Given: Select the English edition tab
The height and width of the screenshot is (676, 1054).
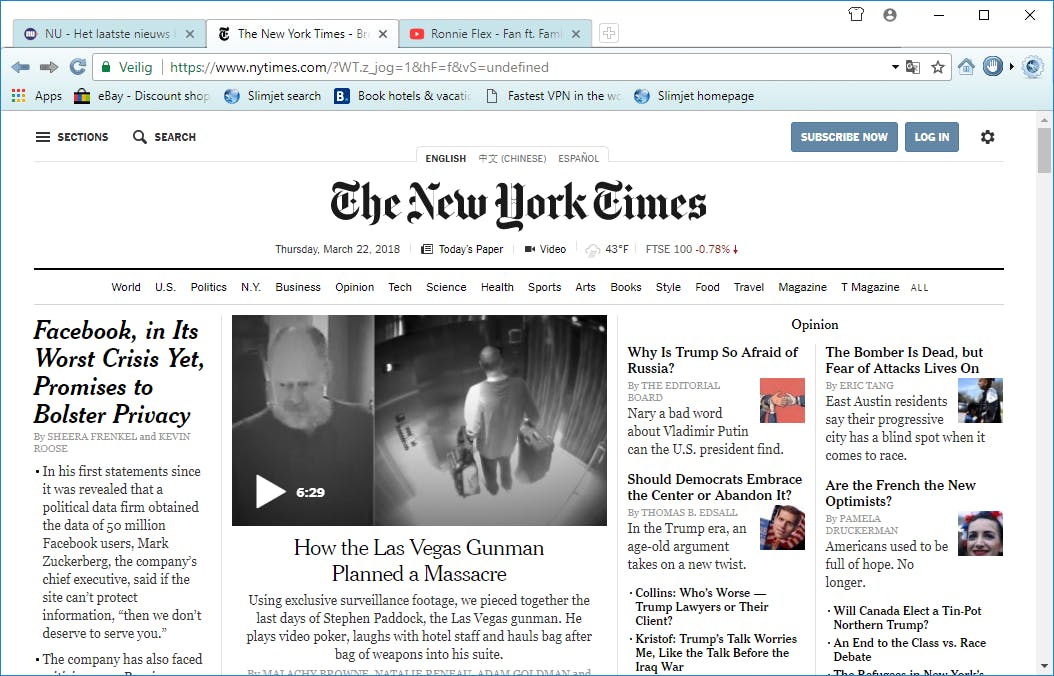Looking at the screenshot, I should [x=445, y=159].
